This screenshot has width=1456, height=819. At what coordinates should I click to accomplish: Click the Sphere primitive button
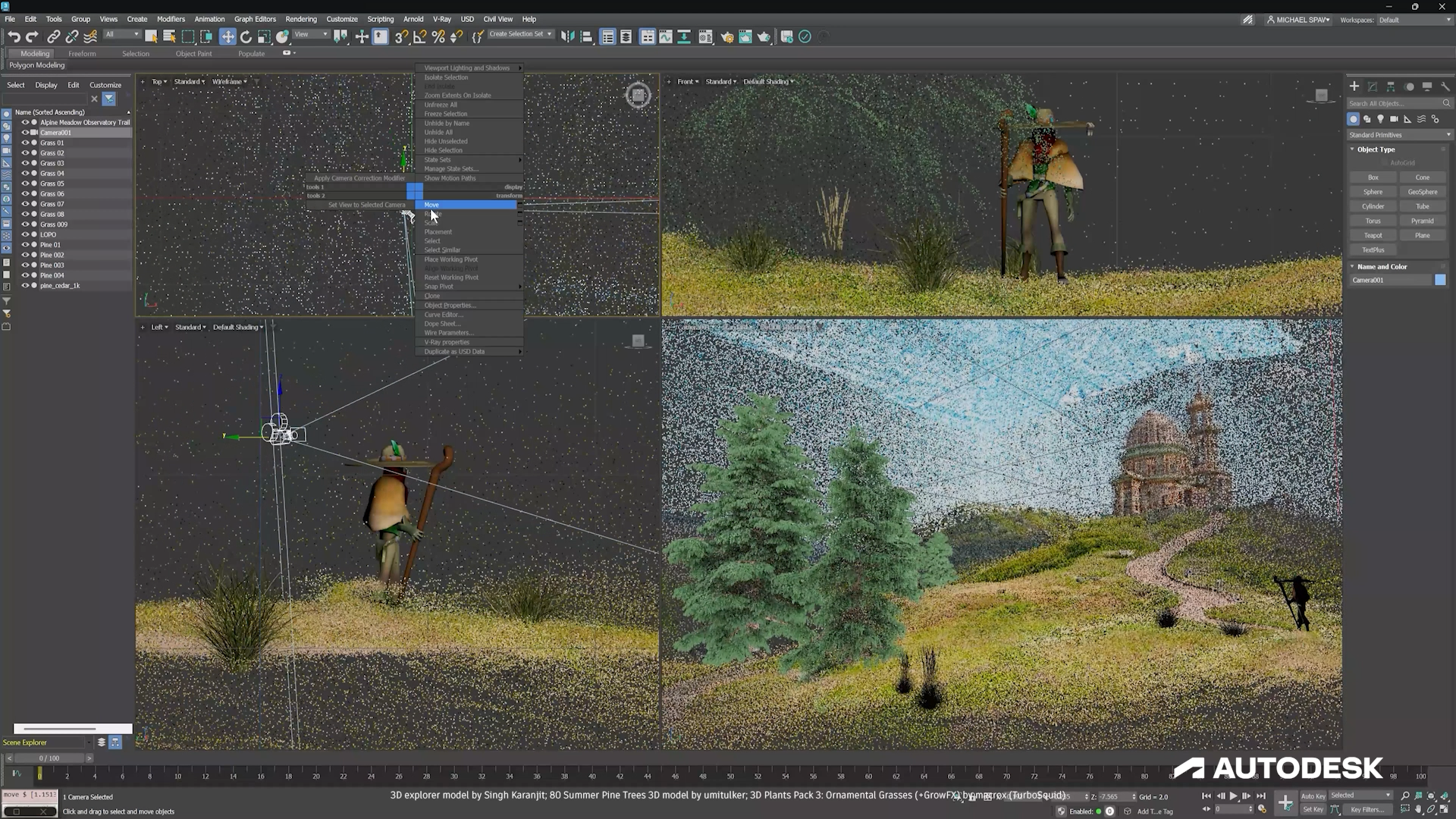pos(1373,193)
